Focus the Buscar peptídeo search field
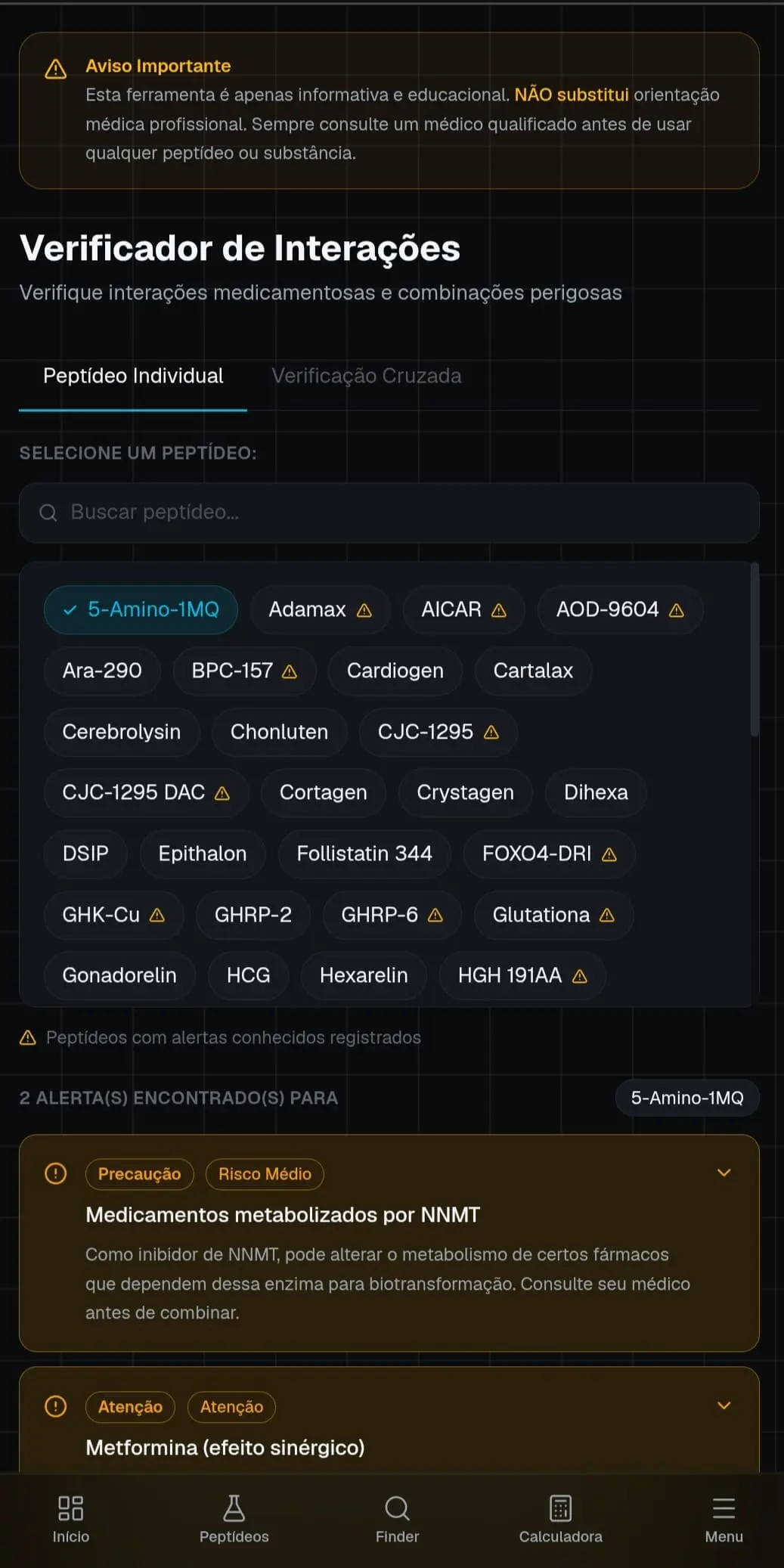 (389, 513)
